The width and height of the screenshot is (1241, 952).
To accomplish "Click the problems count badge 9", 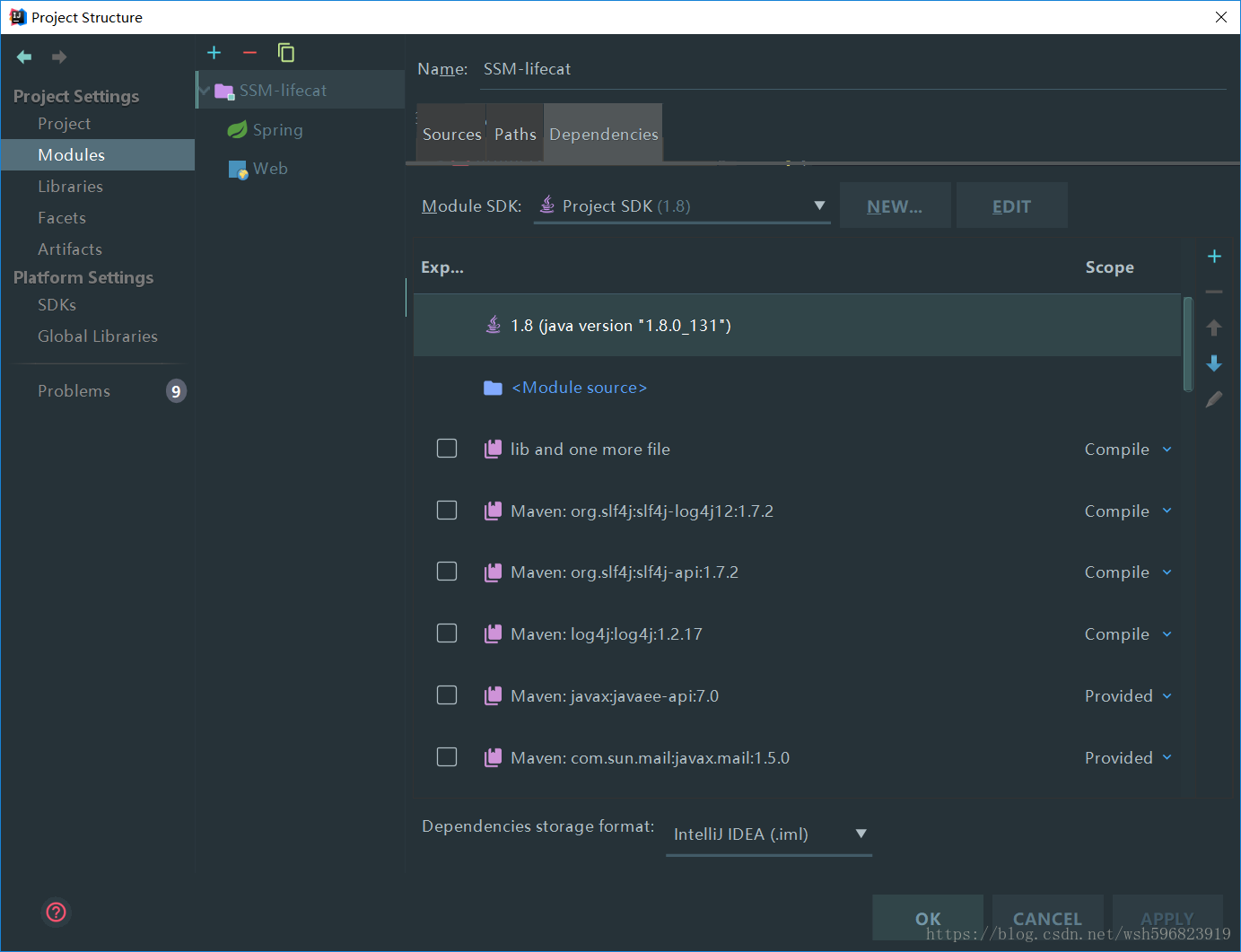I will [x=176, y=391].
